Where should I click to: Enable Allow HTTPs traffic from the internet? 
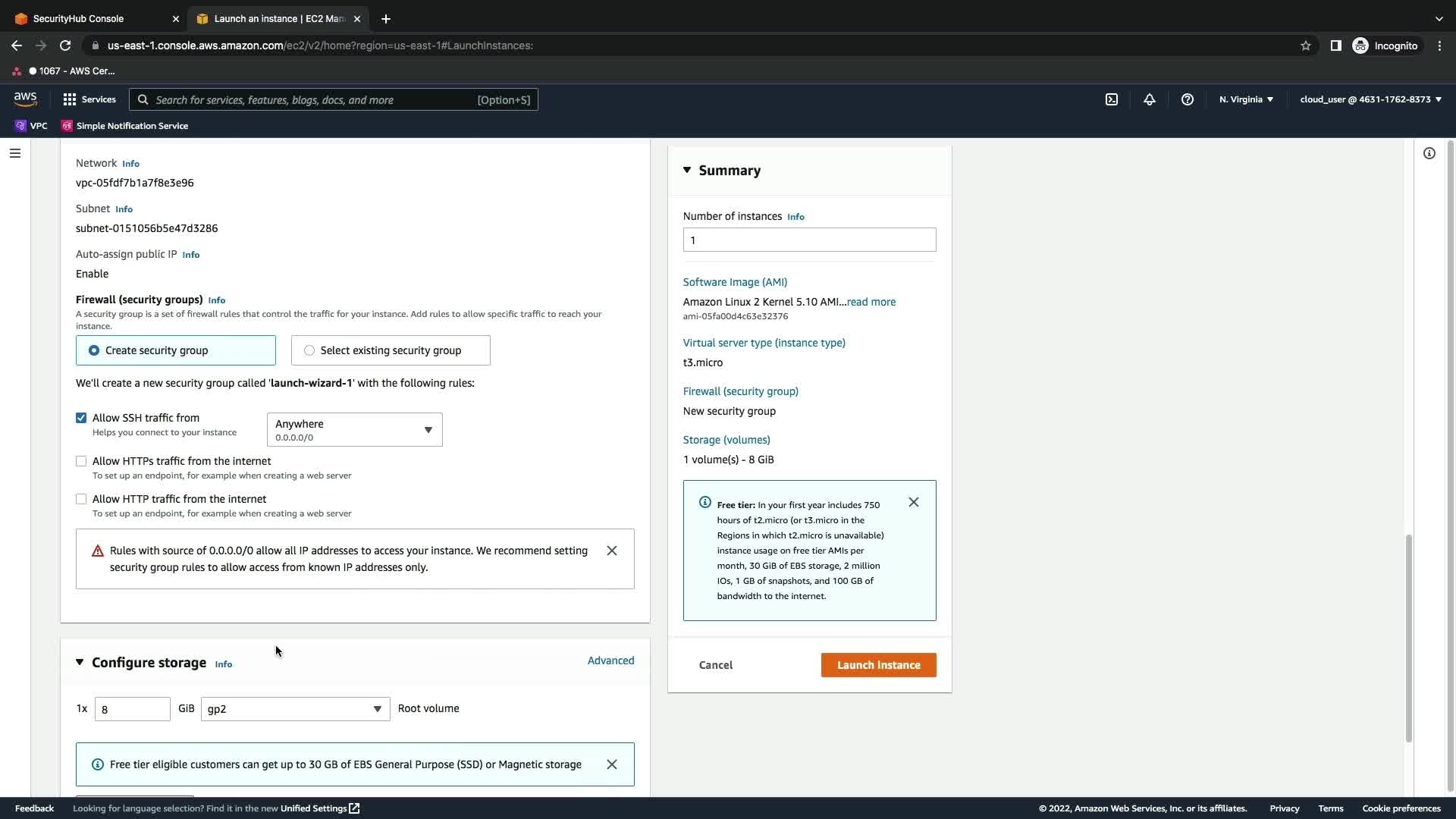tap(81, 461)
